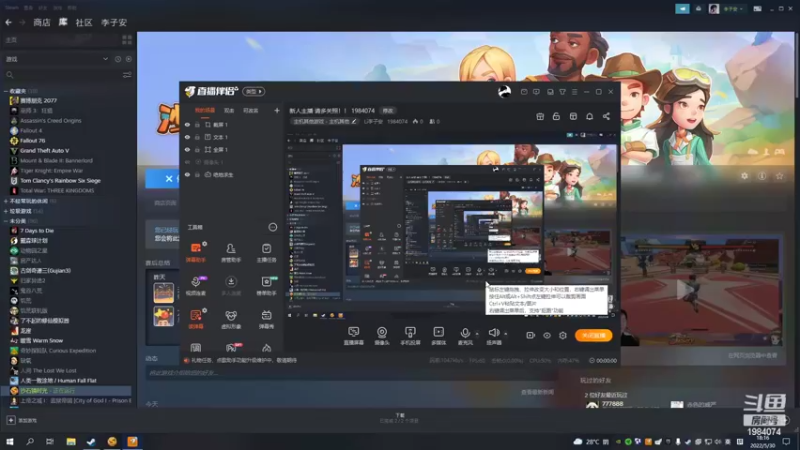Viewport: 800px width, 450px height.
Task: Open the 弹幕助手 tool
Action: click(x=196, y=253)
